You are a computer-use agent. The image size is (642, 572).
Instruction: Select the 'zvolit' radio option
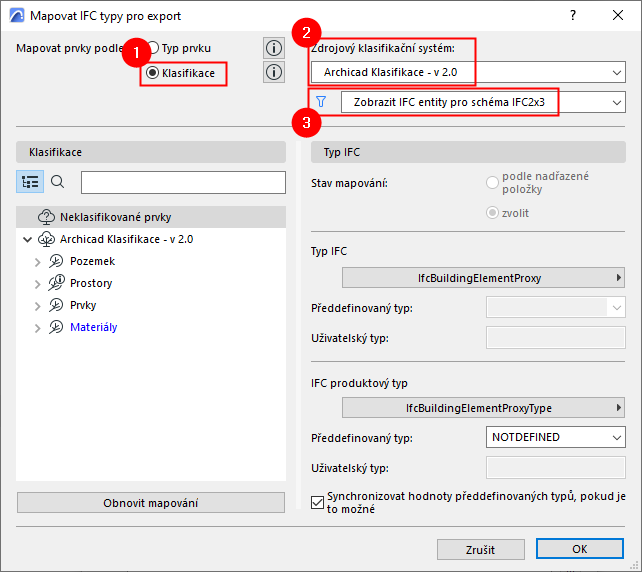[492, 213]
